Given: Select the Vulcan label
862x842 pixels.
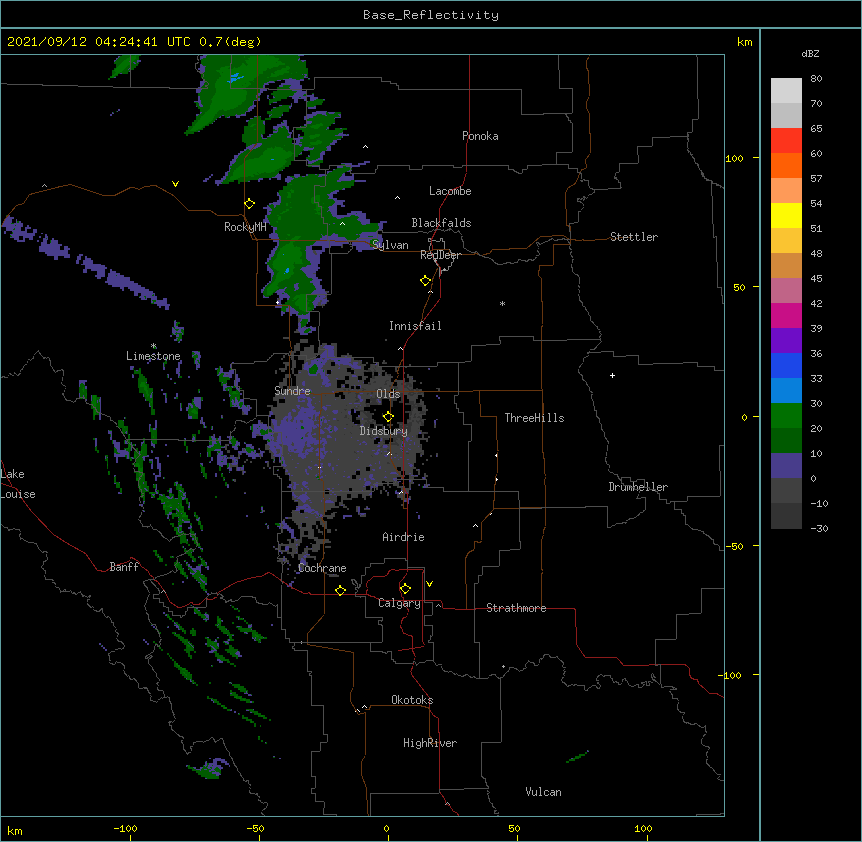Looking at the screenshot, I should (543, 792).
